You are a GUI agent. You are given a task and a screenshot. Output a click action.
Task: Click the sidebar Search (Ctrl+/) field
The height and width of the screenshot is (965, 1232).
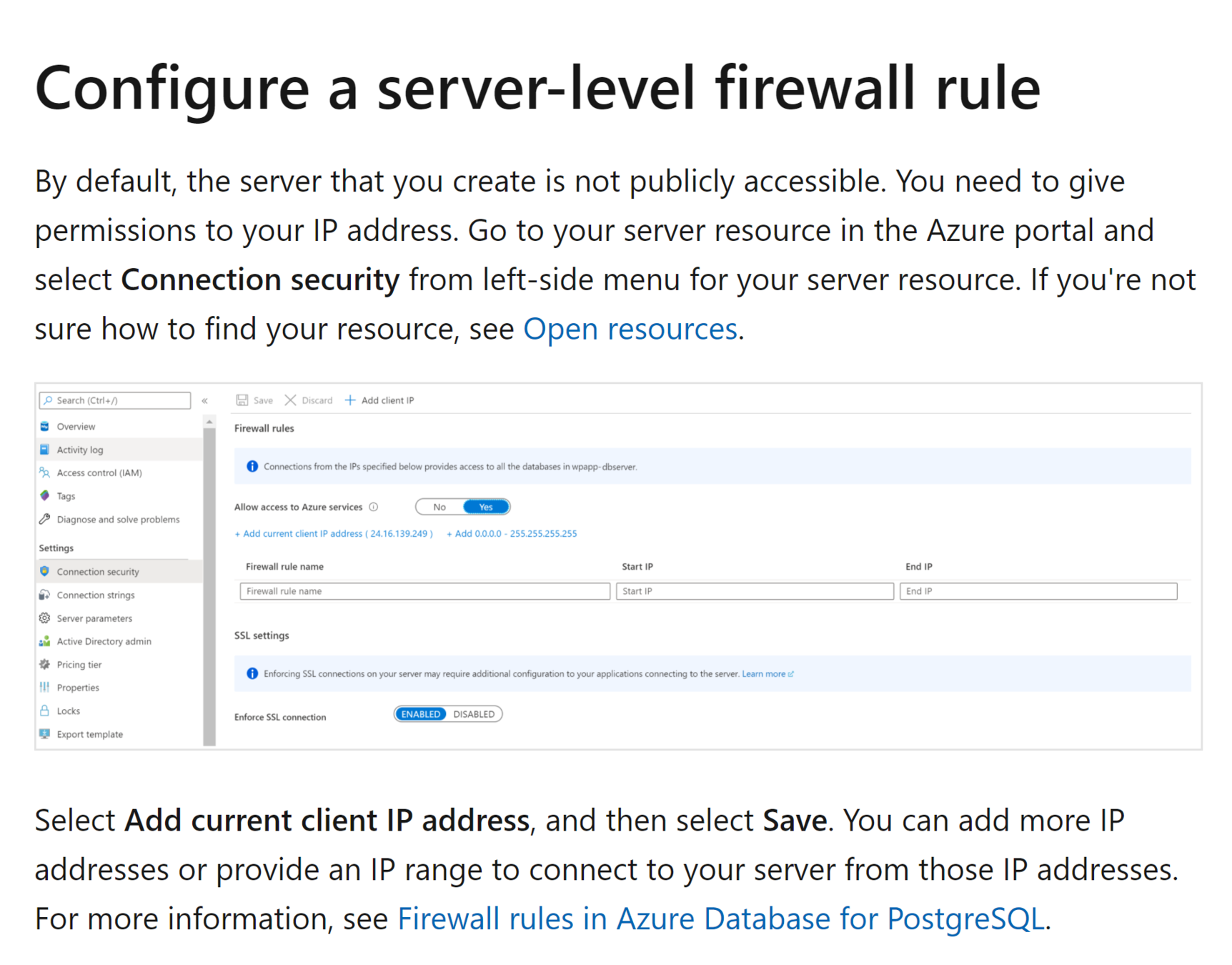pos(115,400)
